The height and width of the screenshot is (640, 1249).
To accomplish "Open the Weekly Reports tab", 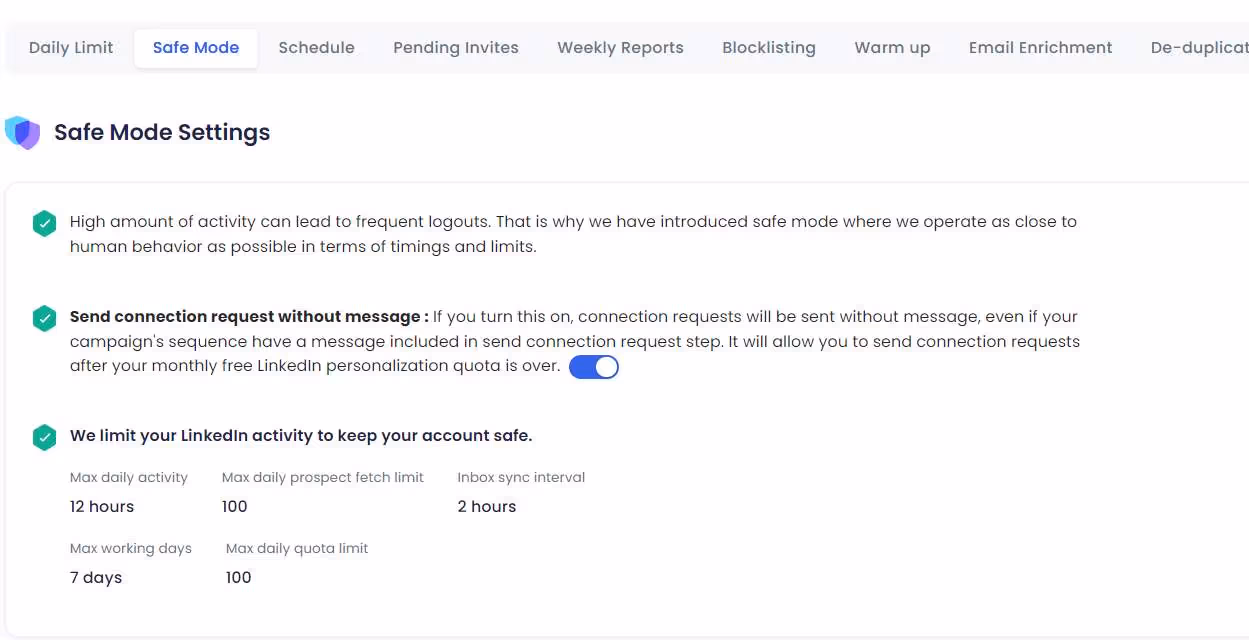I will 620,47.
